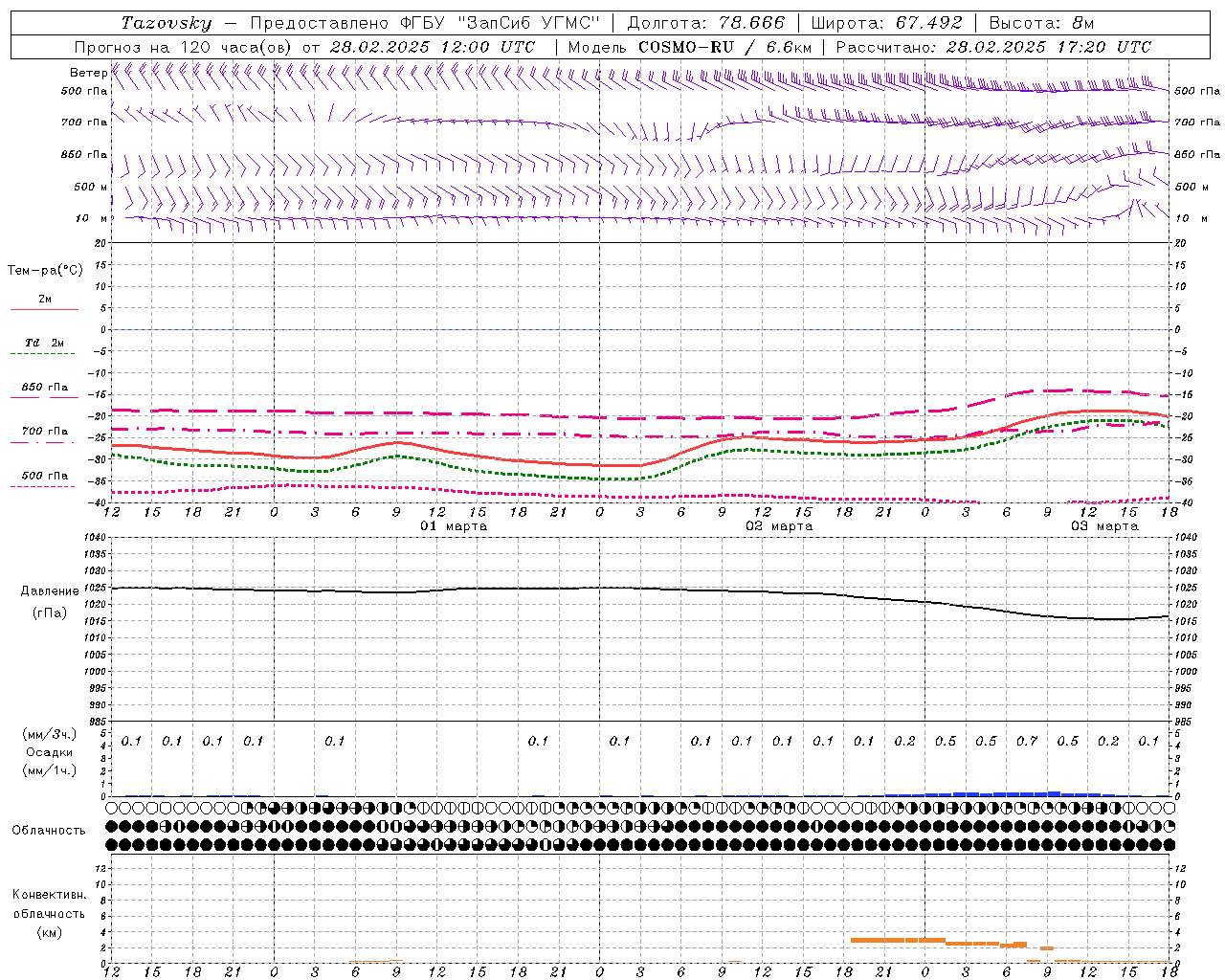Click 'Рассчитано: 28.02.2025 17:20 UTC' timestamp

click(x=993, y=47)
